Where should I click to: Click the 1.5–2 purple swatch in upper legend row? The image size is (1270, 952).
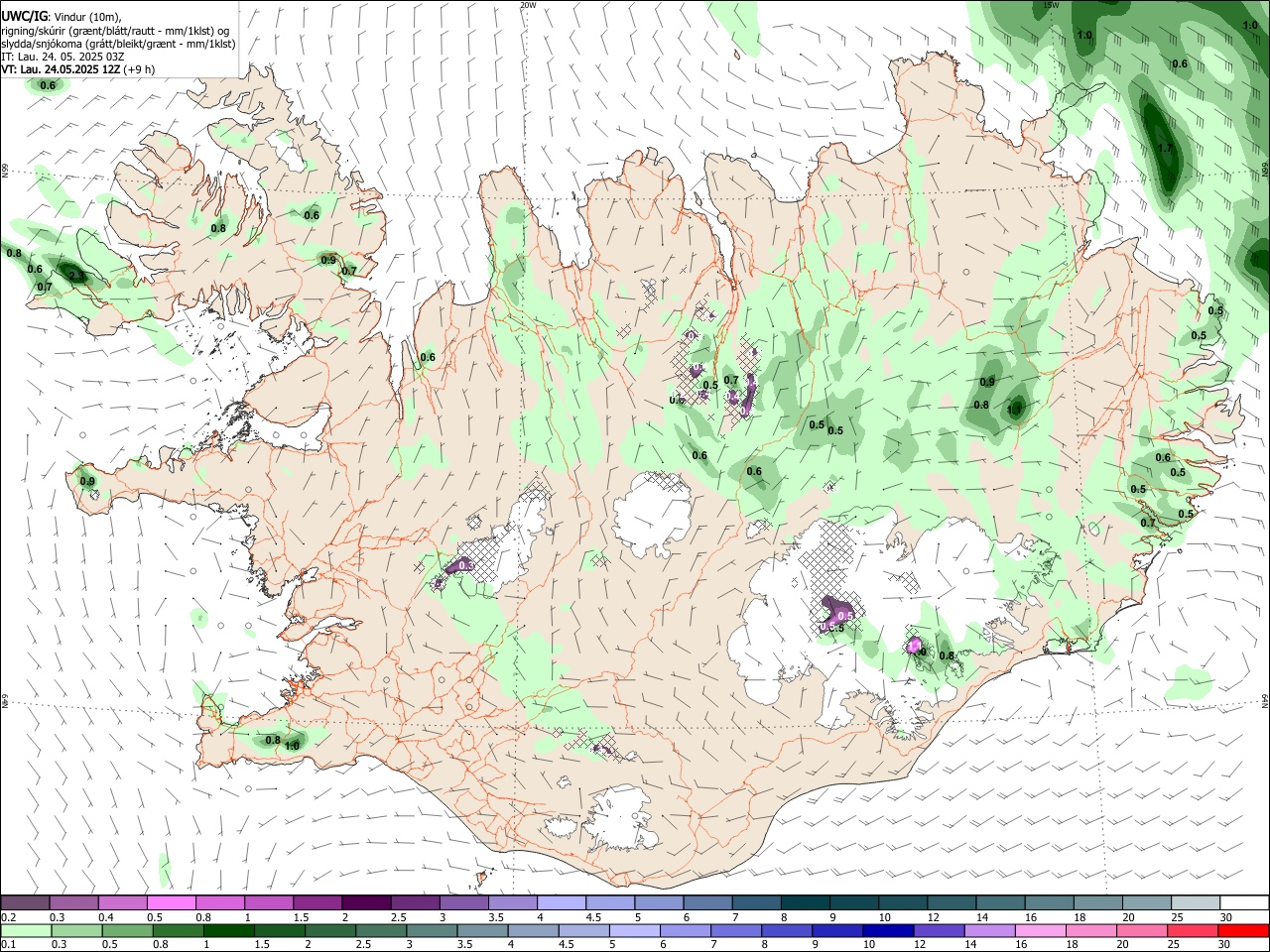[x=317, y=903]
